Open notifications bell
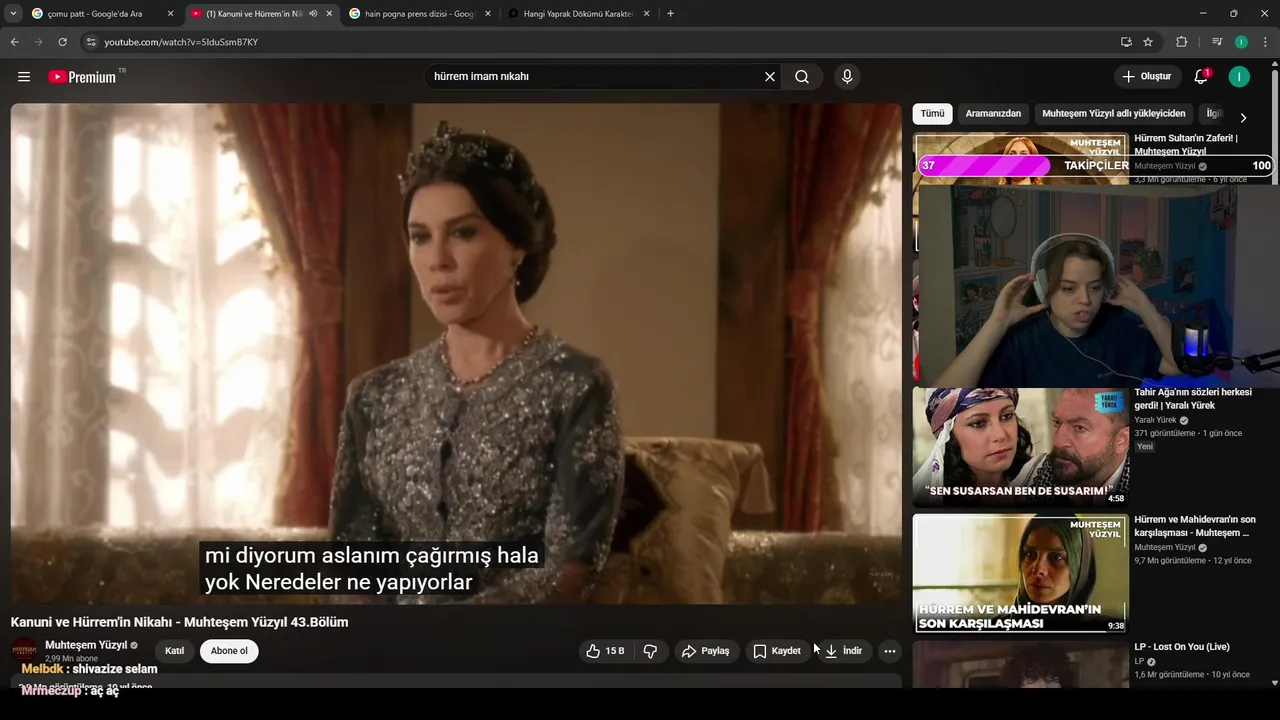Viewport: 1280px width, 720px height. click(1201, 77)
